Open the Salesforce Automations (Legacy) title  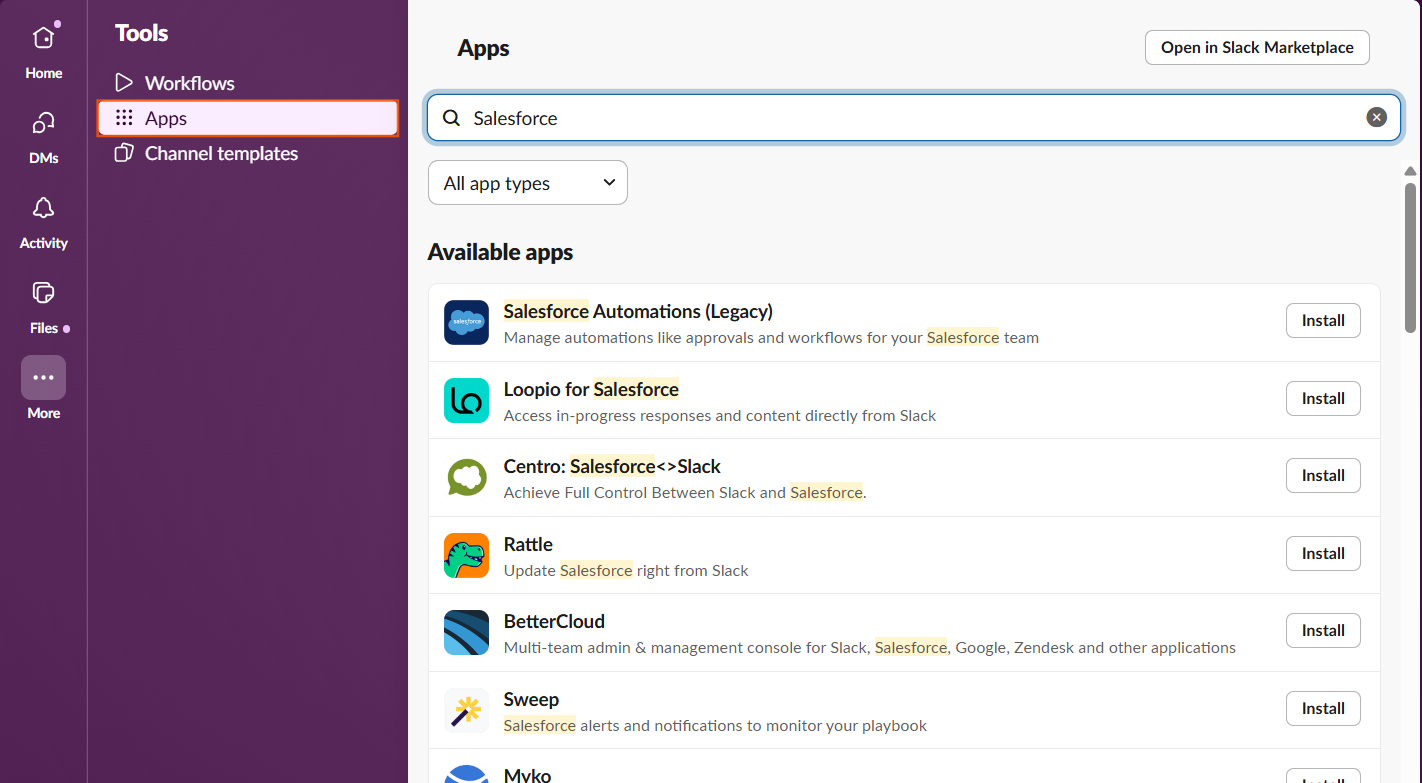click(638, 311)
